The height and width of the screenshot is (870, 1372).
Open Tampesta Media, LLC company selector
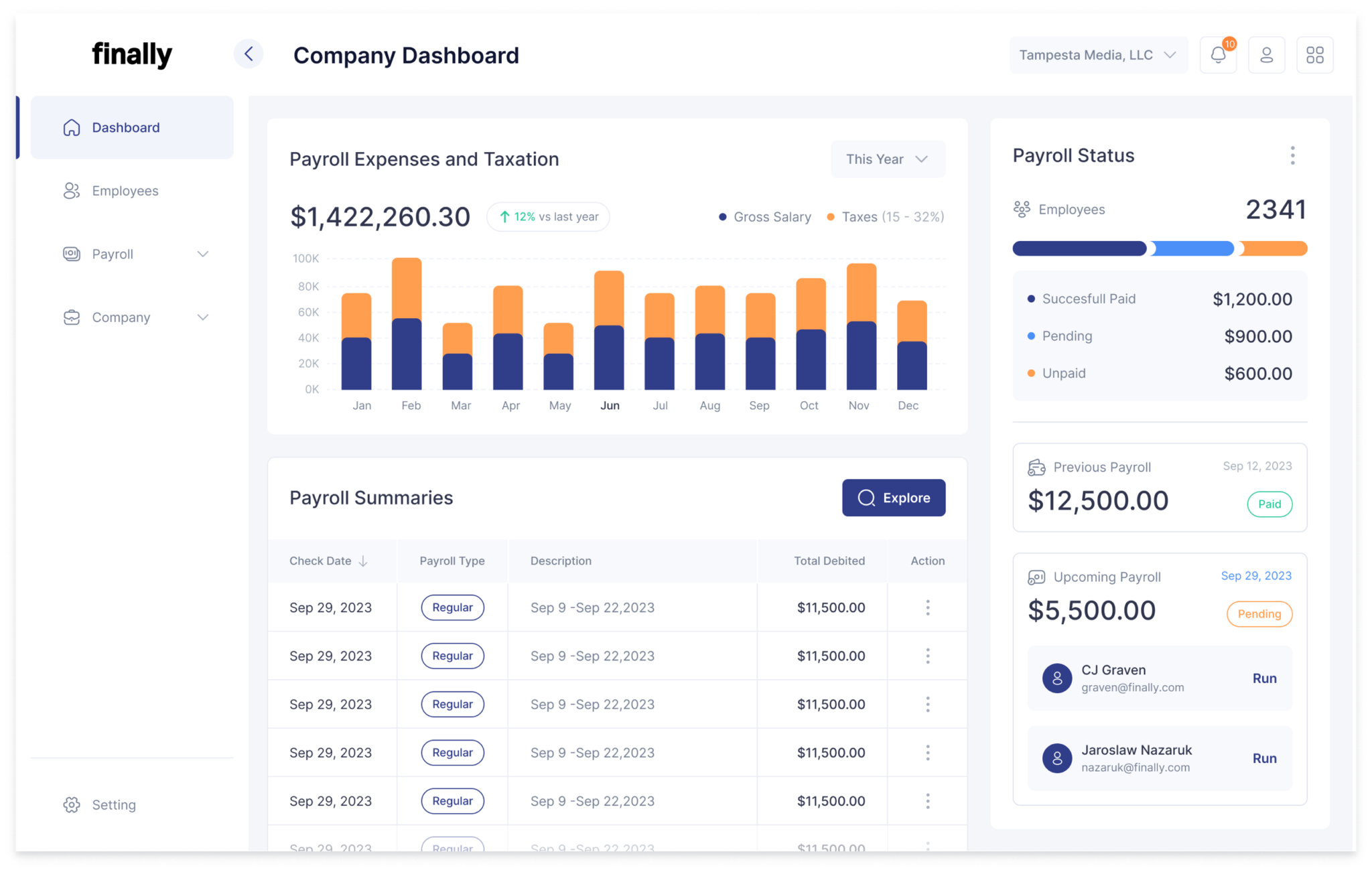click(1097, 55)
